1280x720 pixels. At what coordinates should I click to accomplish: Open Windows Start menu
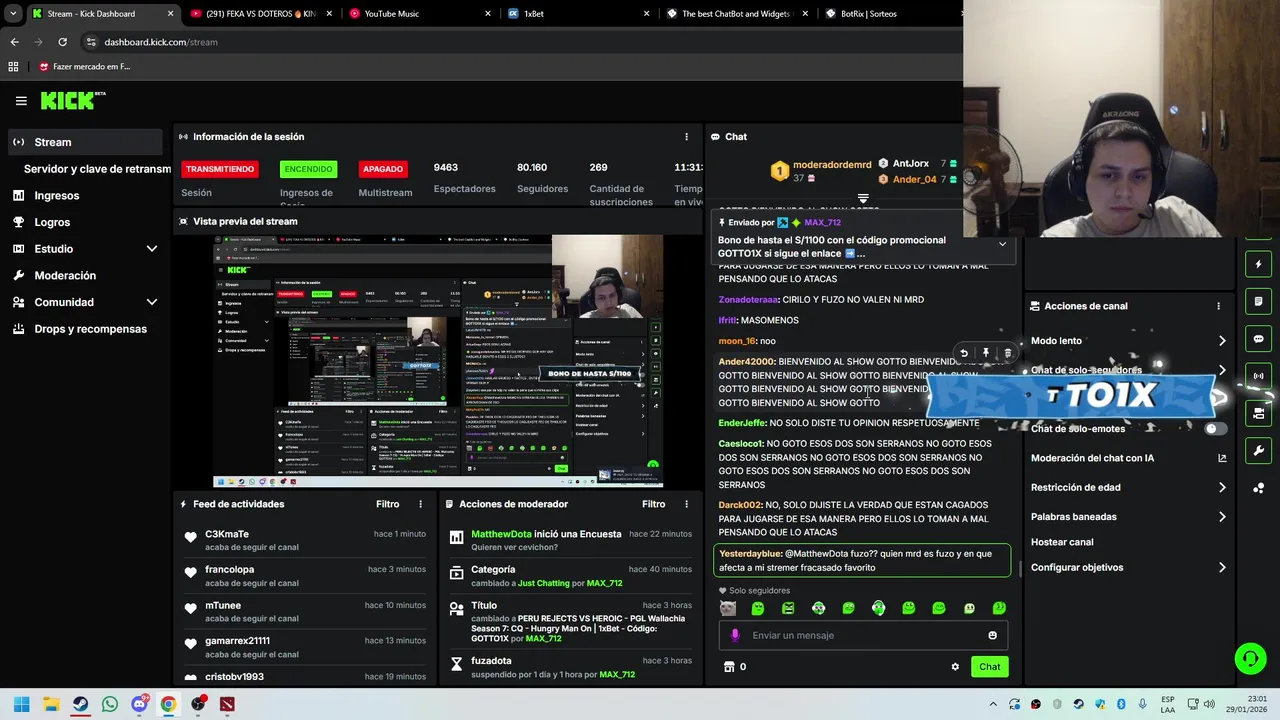click(x=22, y=704)
